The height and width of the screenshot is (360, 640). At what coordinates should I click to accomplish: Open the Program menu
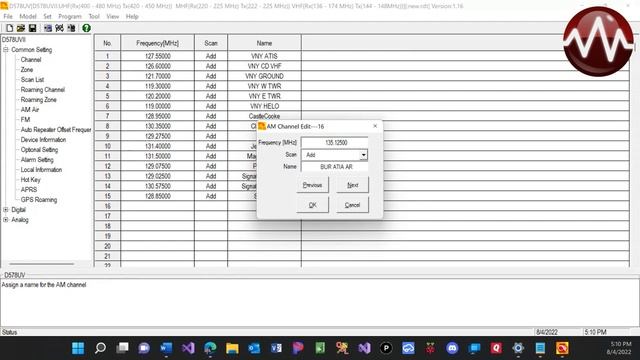coord(70,16)
